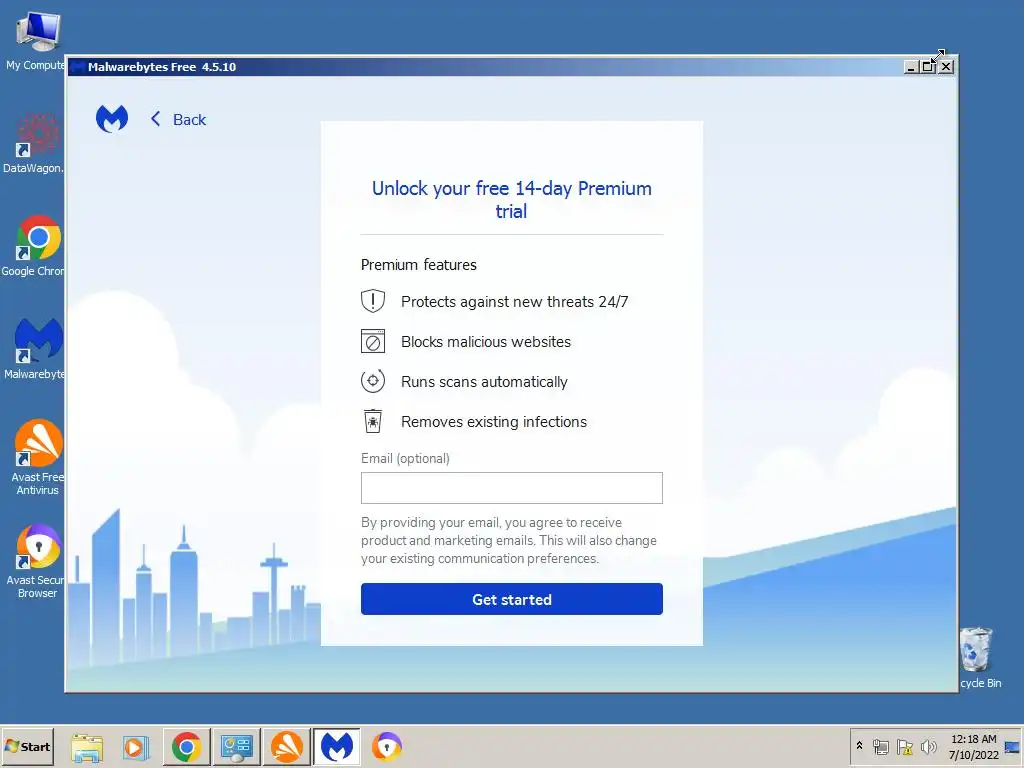
Task: Focus the Email (optional) input field
Action: pyautogui.click(x=512, y=488)
